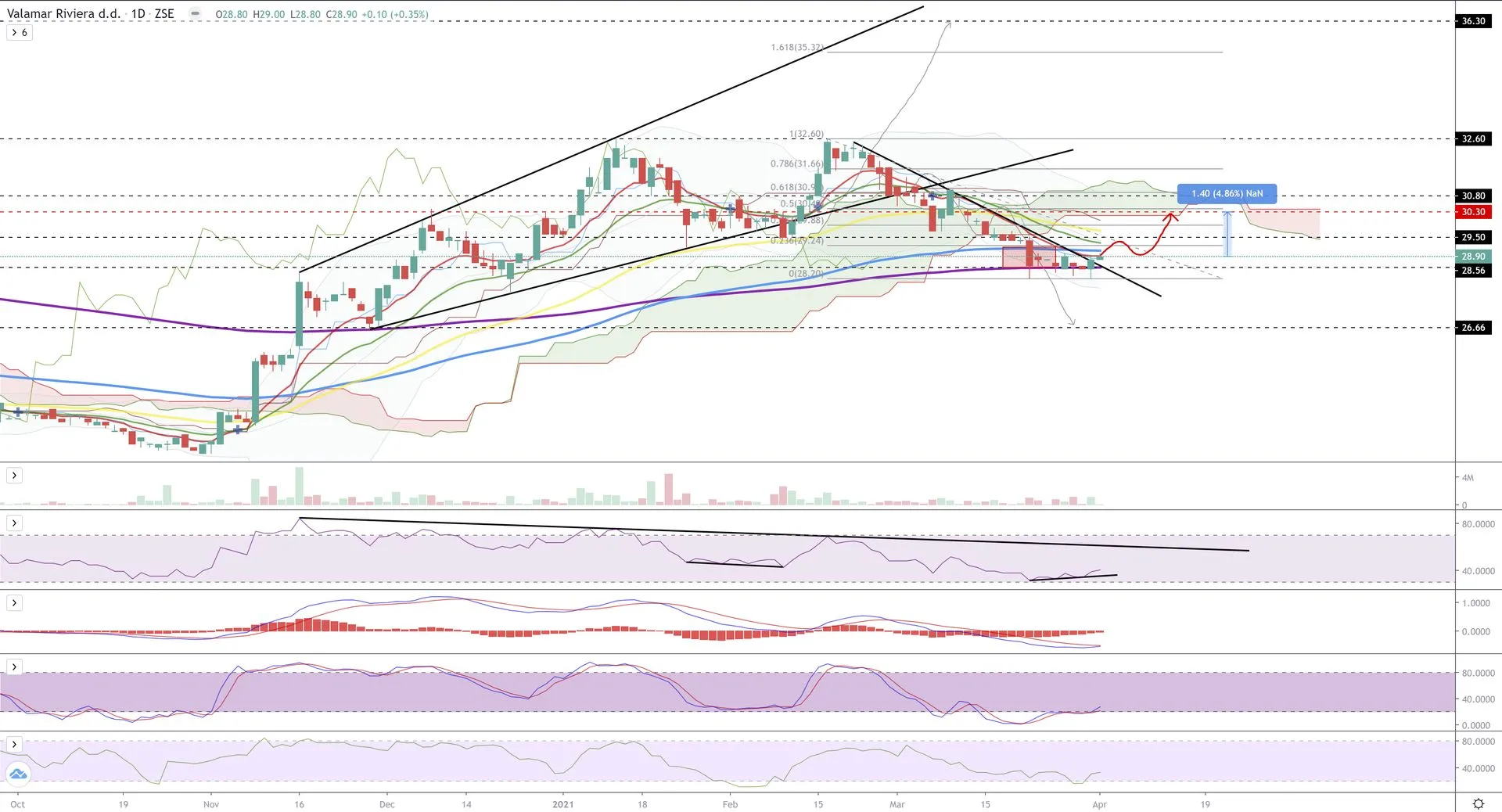Screen dimensions: 1502x812
Task: Click the Valamar Riviera d.d. symbol title
Action: (62, 14)
